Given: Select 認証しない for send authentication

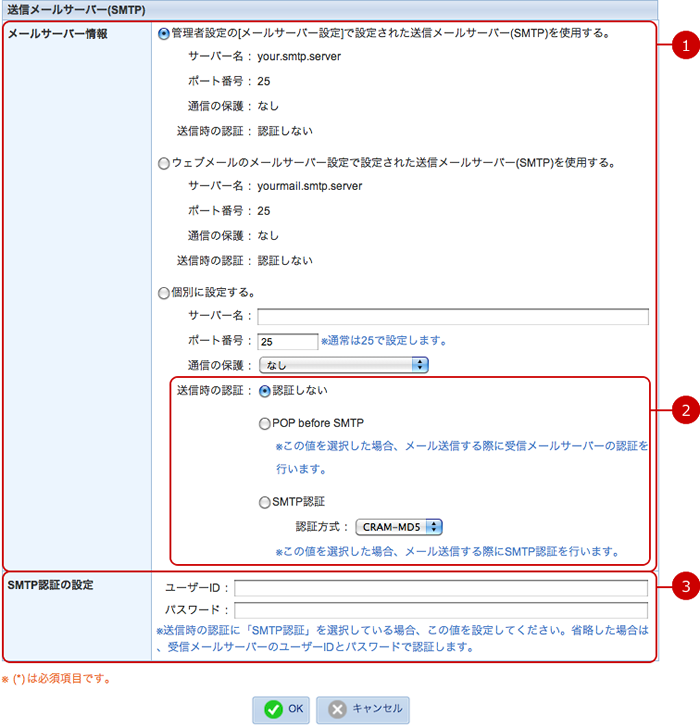Looking at the screenshot, I should (265, 391).
